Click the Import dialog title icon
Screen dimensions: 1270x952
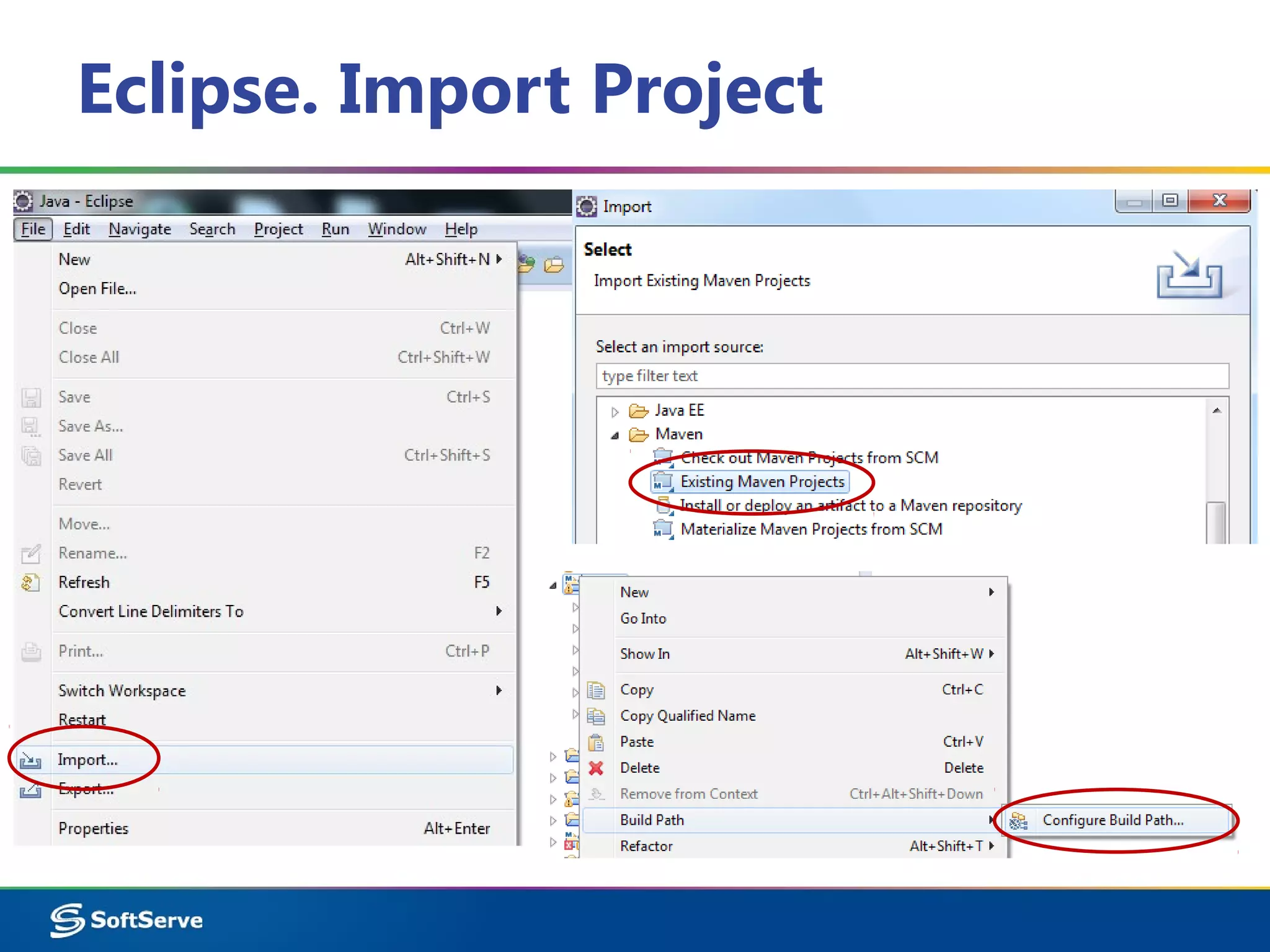[587, 206]
